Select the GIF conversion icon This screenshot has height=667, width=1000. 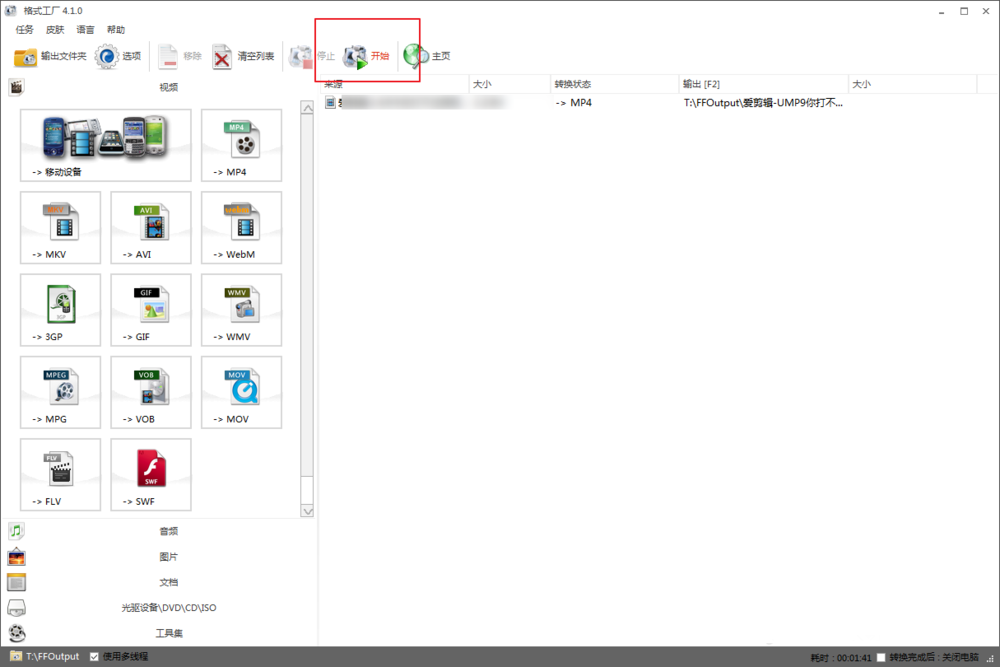[151, 310]
